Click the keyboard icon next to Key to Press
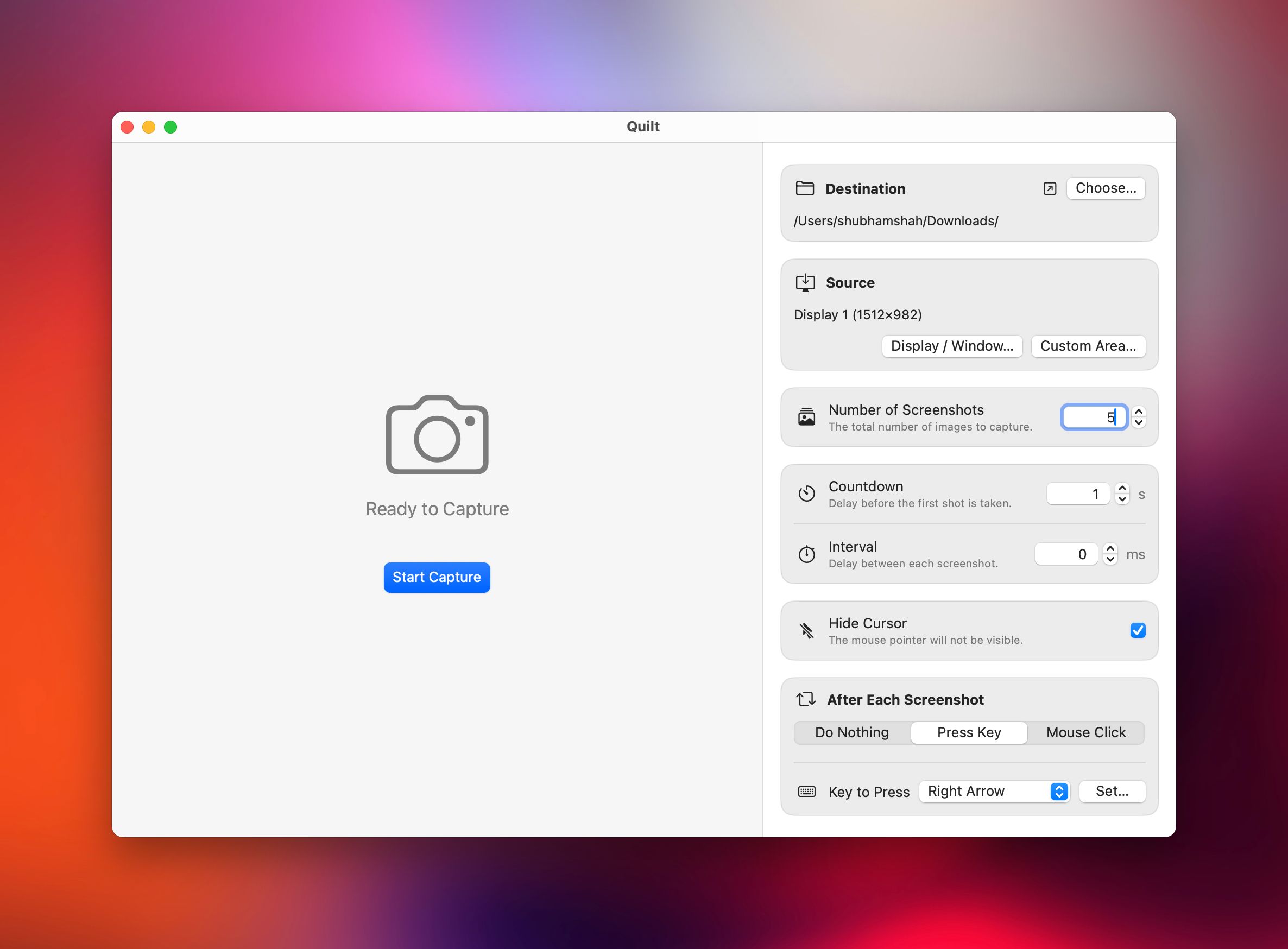The width and height of the screenshot is (1288, 949). pos(806,791)
